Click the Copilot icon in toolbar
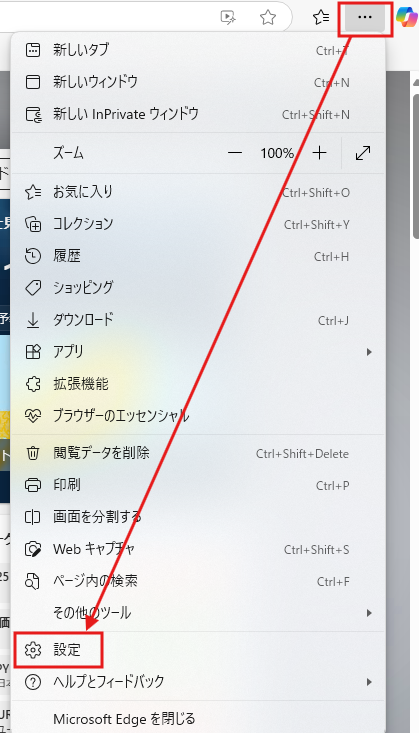 [x=406, y=17]
